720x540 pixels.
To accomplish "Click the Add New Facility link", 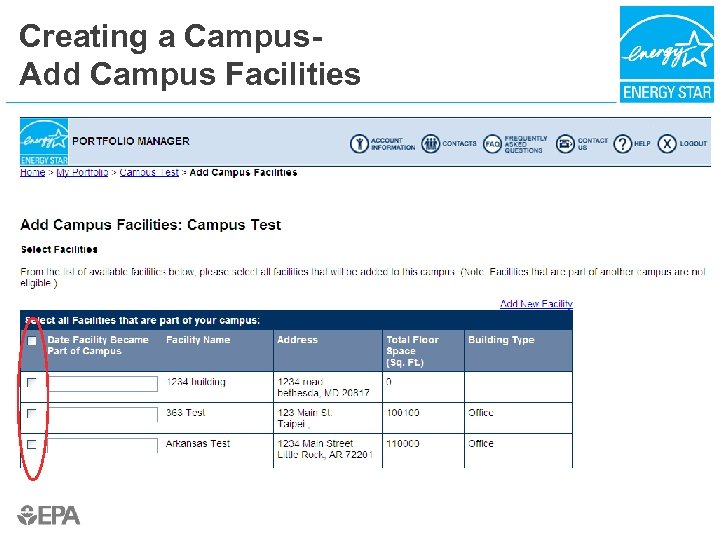I will 536,304.
